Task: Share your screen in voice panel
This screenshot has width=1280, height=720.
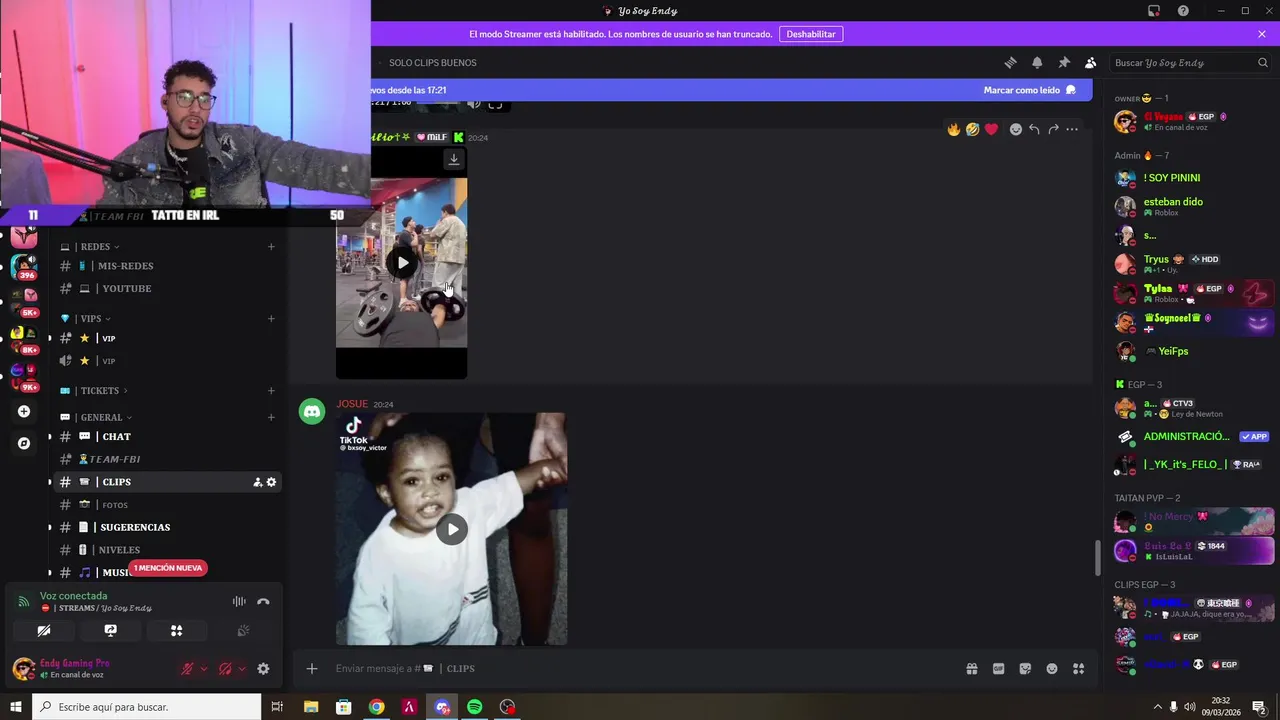Action: point(110,630)
